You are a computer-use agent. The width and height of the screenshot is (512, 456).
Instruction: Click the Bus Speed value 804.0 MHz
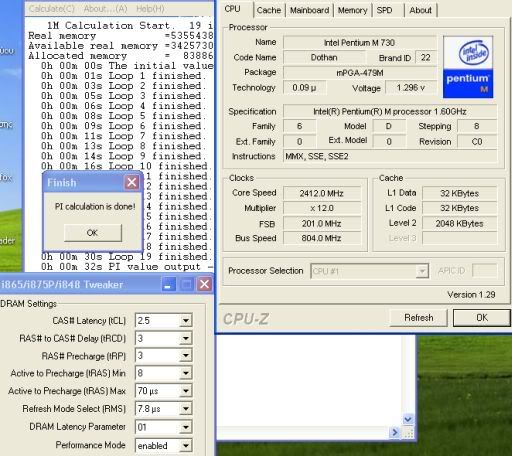[322, 238]
